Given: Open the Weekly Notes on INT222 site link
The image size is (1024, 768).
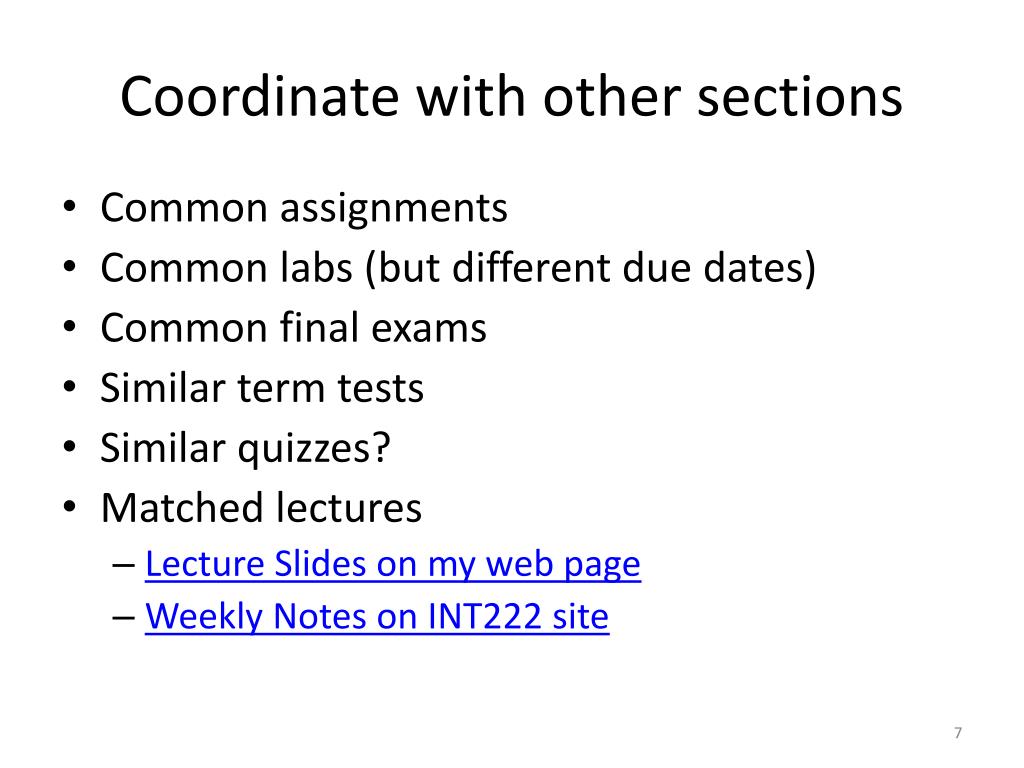Looking at the screenshot, I should coord(377,617).
